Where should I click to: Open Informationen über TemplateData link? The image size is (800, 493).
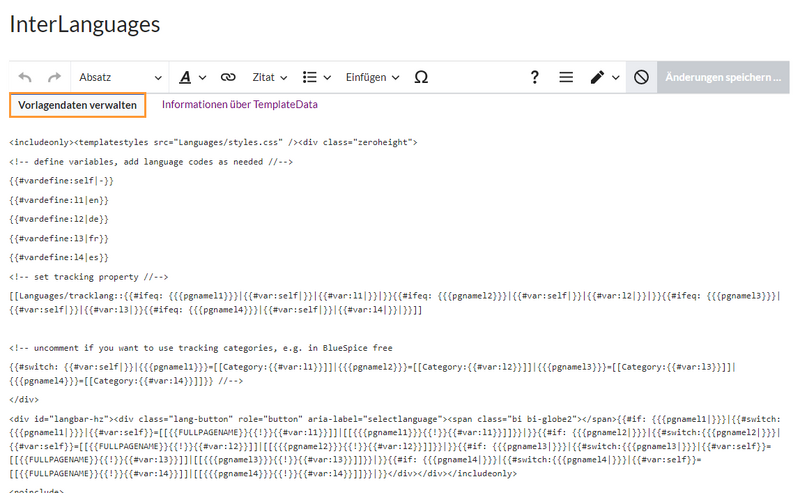click(x=240, y=105)
